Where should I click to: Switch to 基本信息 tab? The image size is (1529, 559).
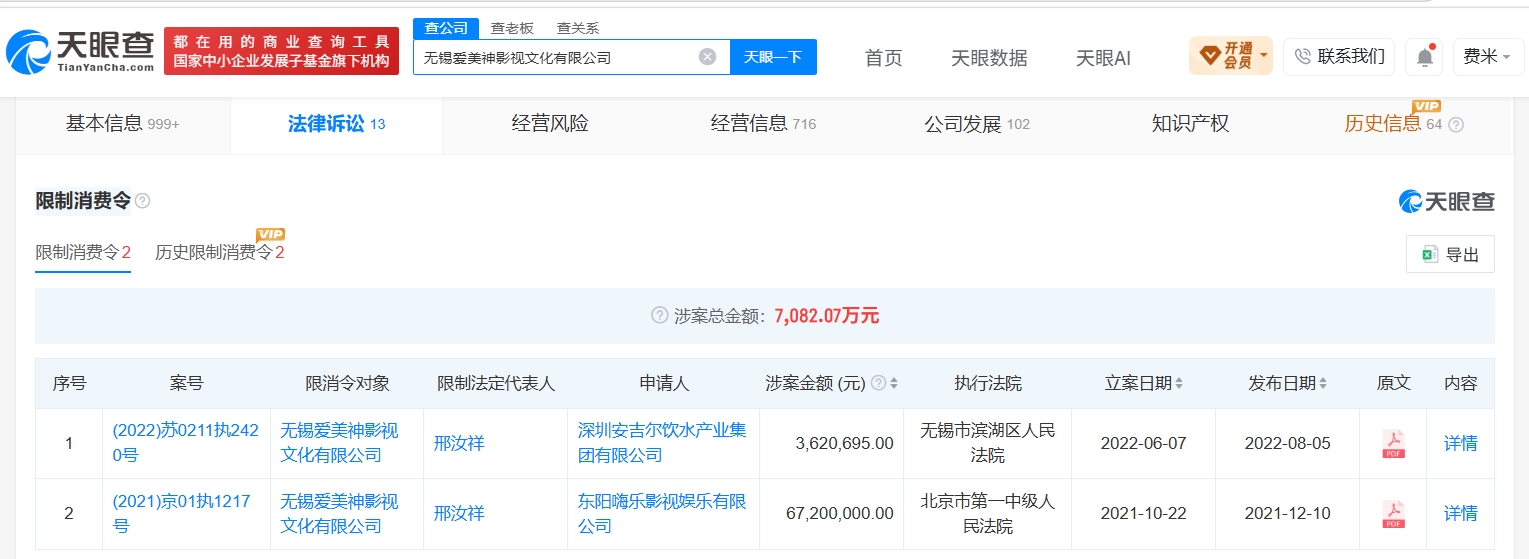tap(122, 124)
